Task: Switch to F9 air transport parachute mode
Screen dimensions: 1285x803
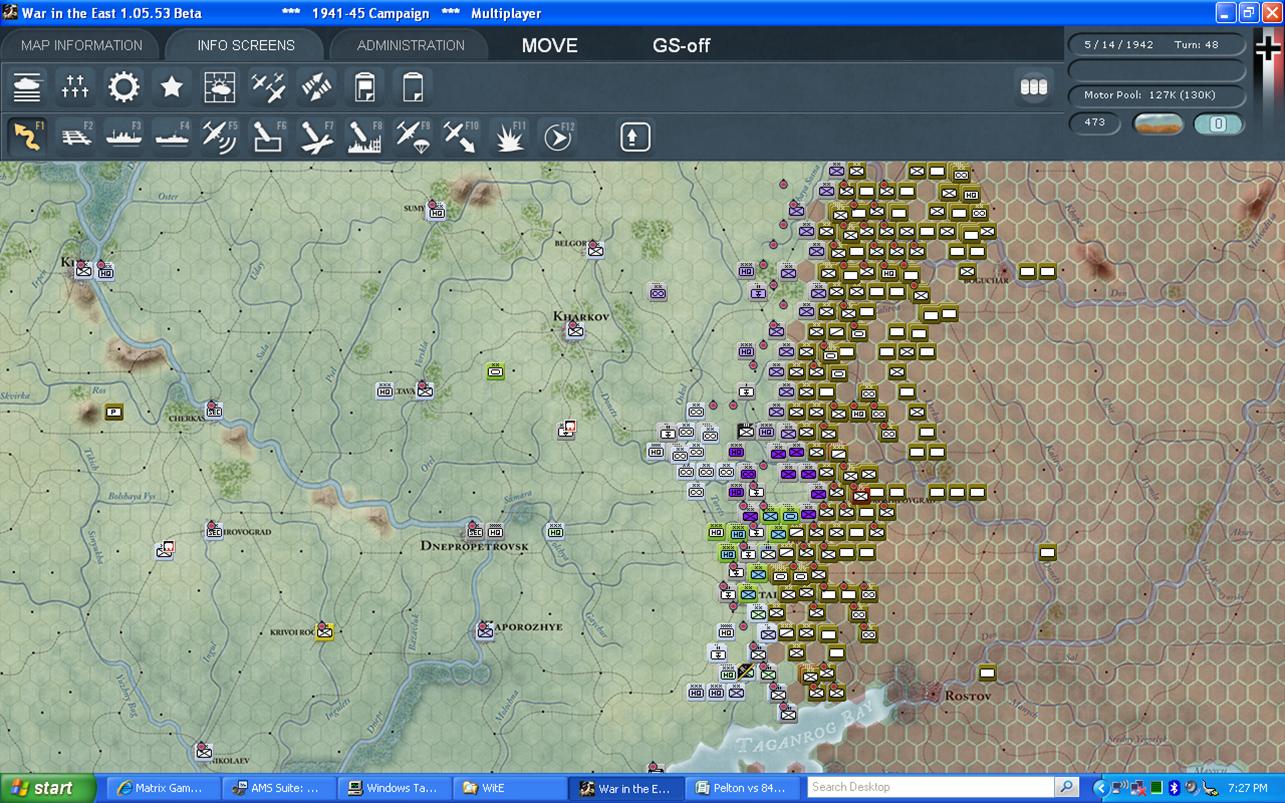Action: 412,136
